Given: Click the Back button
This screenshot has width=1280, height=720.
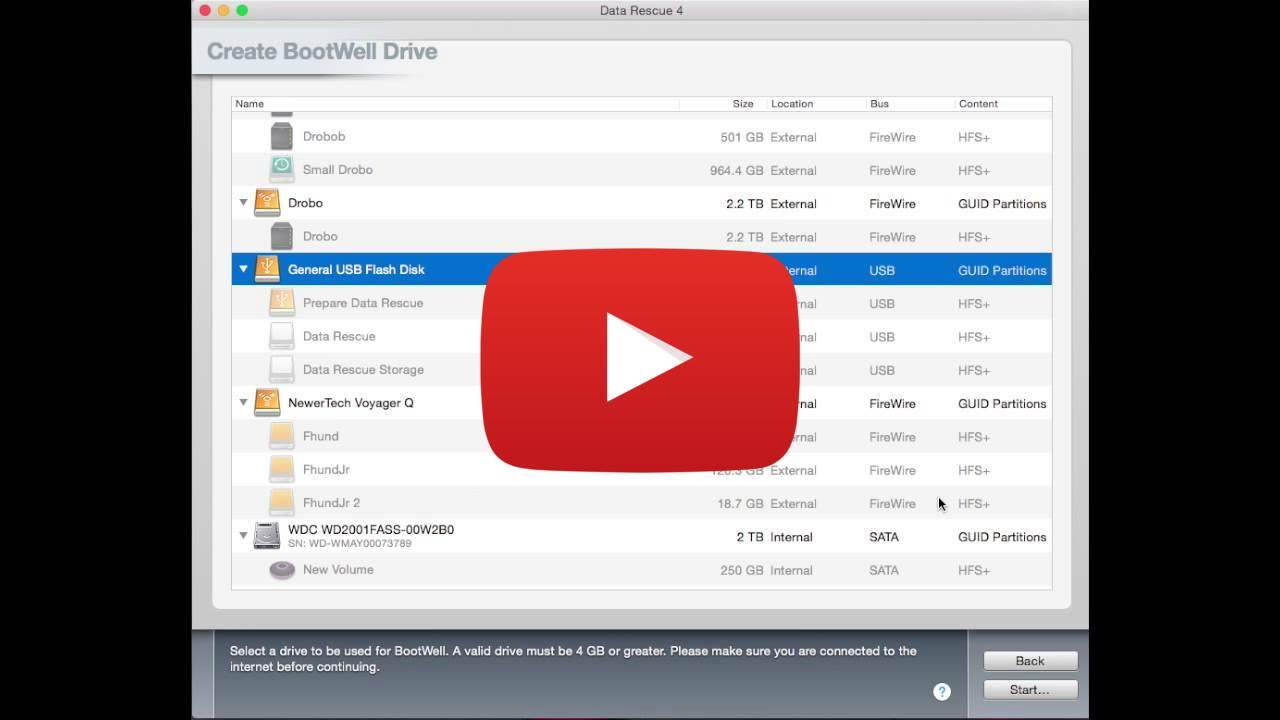Looking at the screenshot, I should point(1029,660).
